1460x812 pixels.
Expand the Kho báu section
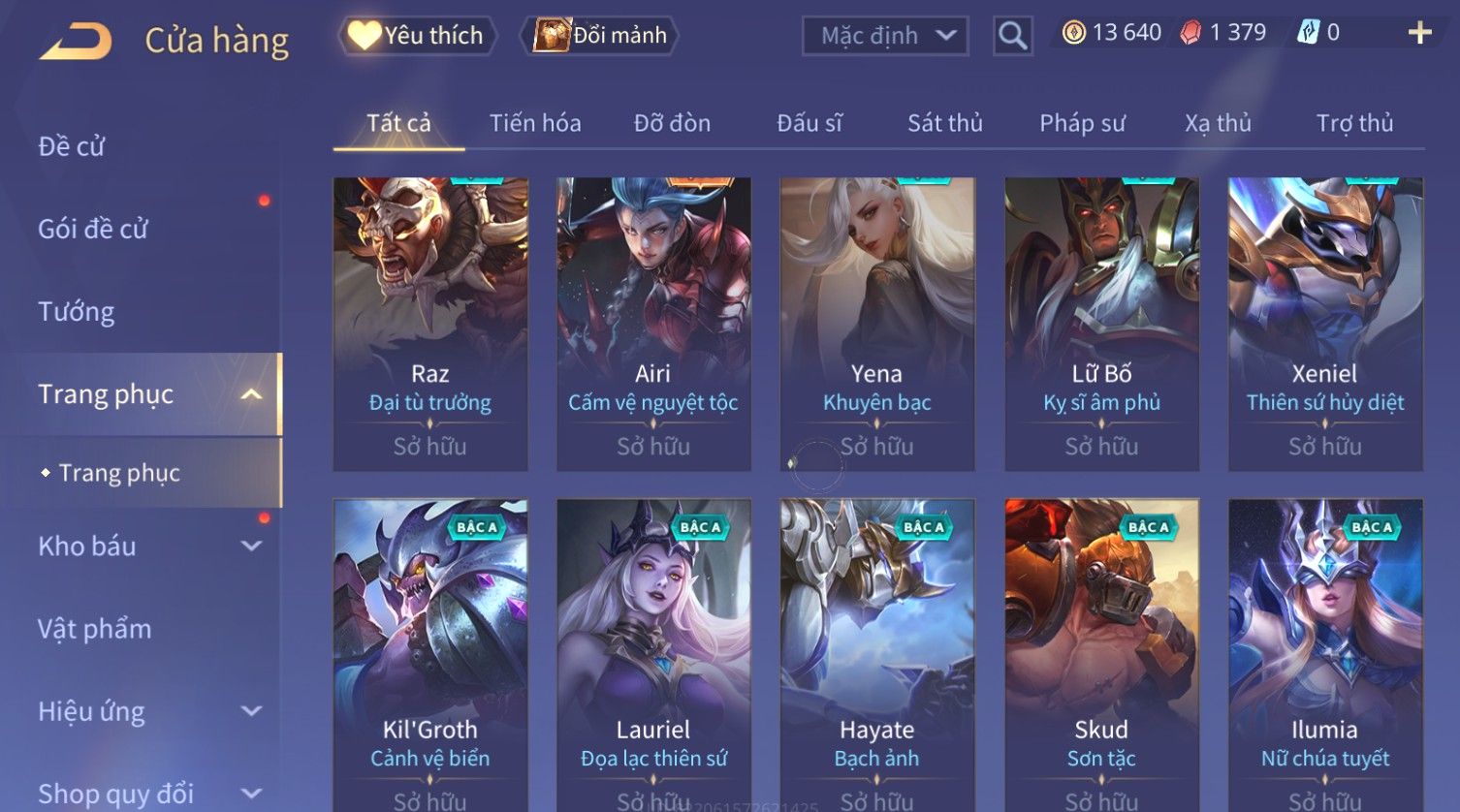[251, 546]
